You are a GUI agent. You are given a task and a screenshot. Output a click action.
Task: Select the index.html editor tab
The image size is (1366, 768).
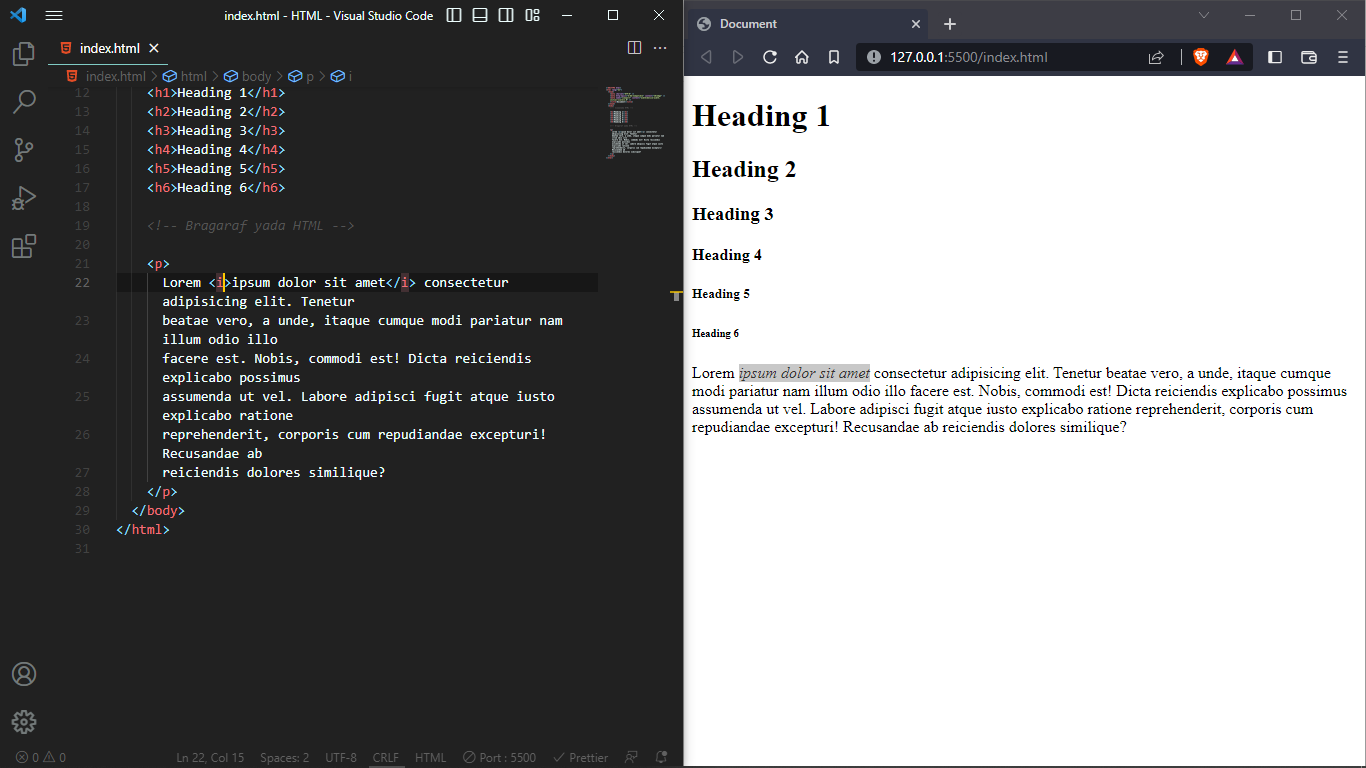[108, 48]
